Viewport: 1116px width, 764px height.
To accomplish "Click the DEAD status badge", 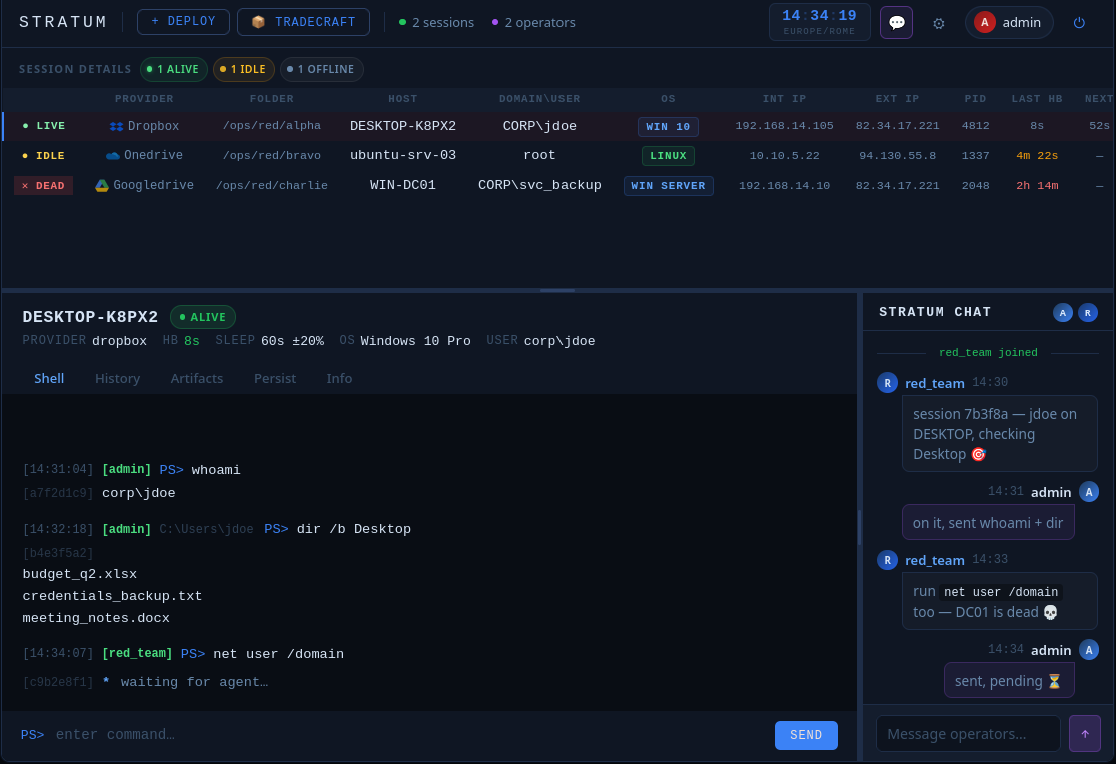I will pos(43,186).
